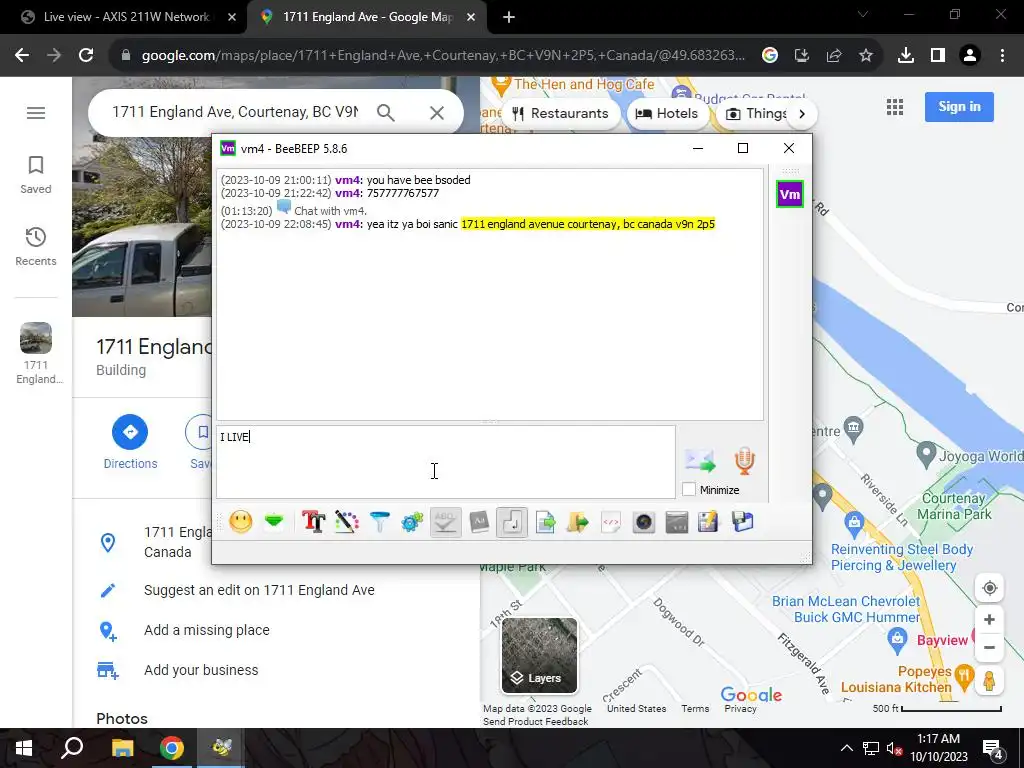The height and width of the screenshot is (768, 1024).
Task: Click the Maps search magnifier icon
Action: point(386,113)
